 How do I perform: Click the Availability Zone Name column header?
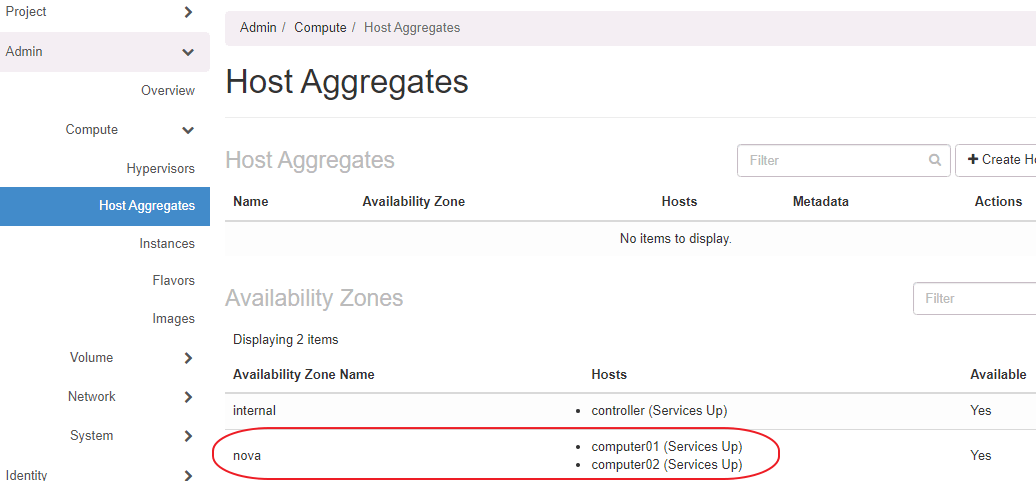click(x=304, y=375)
